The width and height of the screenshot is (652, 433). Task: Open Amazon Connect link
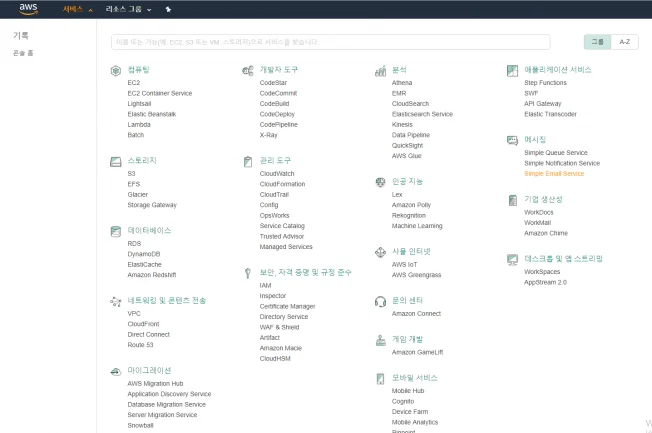tap(416, 314)
